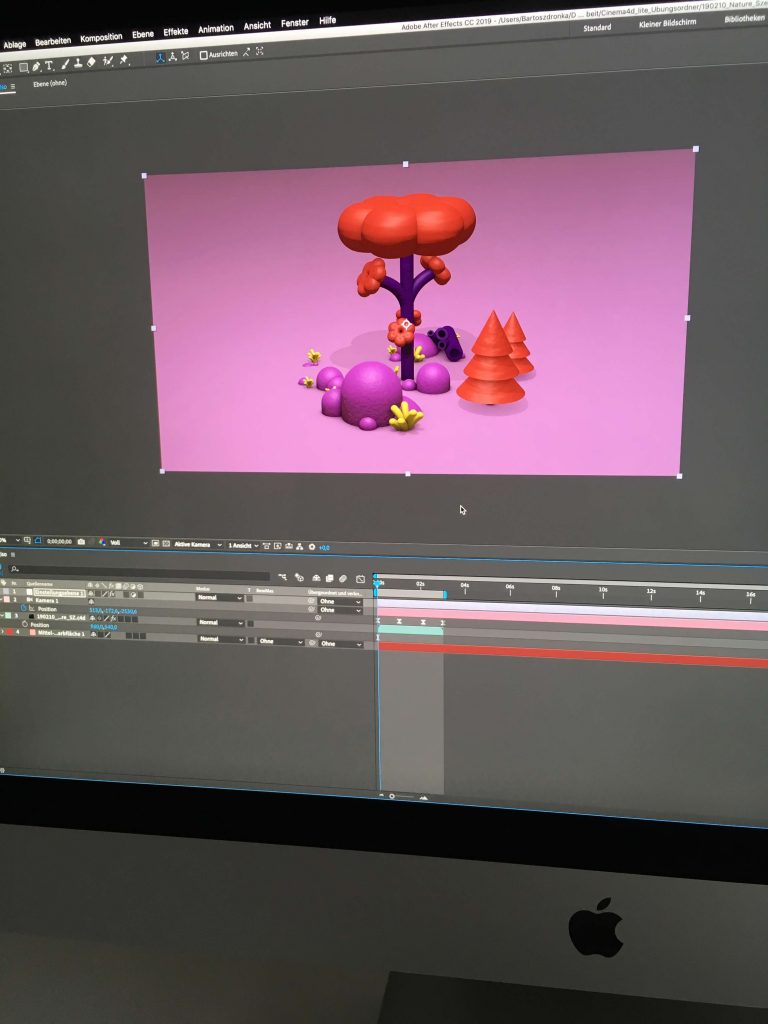The height and width of the screenshot is (1024, 768).
Task: Select the Text tool in the toolbar
Action: point(49,66)
